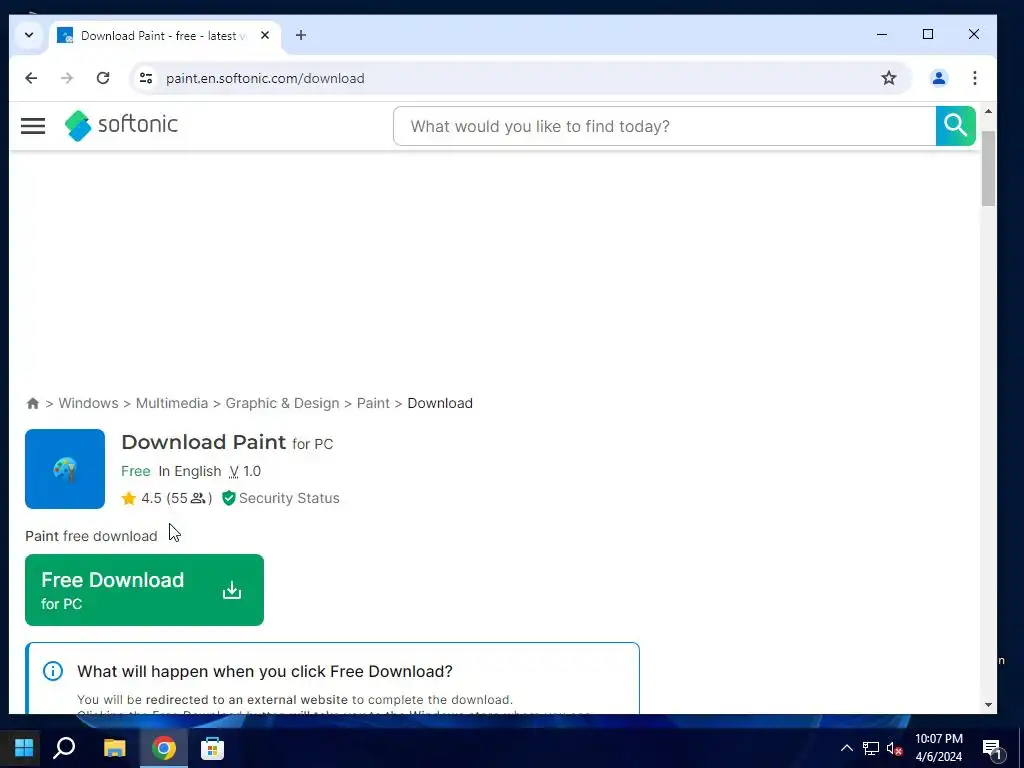The height and width of the screenshot is (768, 1024).
Task: Reload the page
Action: click(x=103, y=78)
